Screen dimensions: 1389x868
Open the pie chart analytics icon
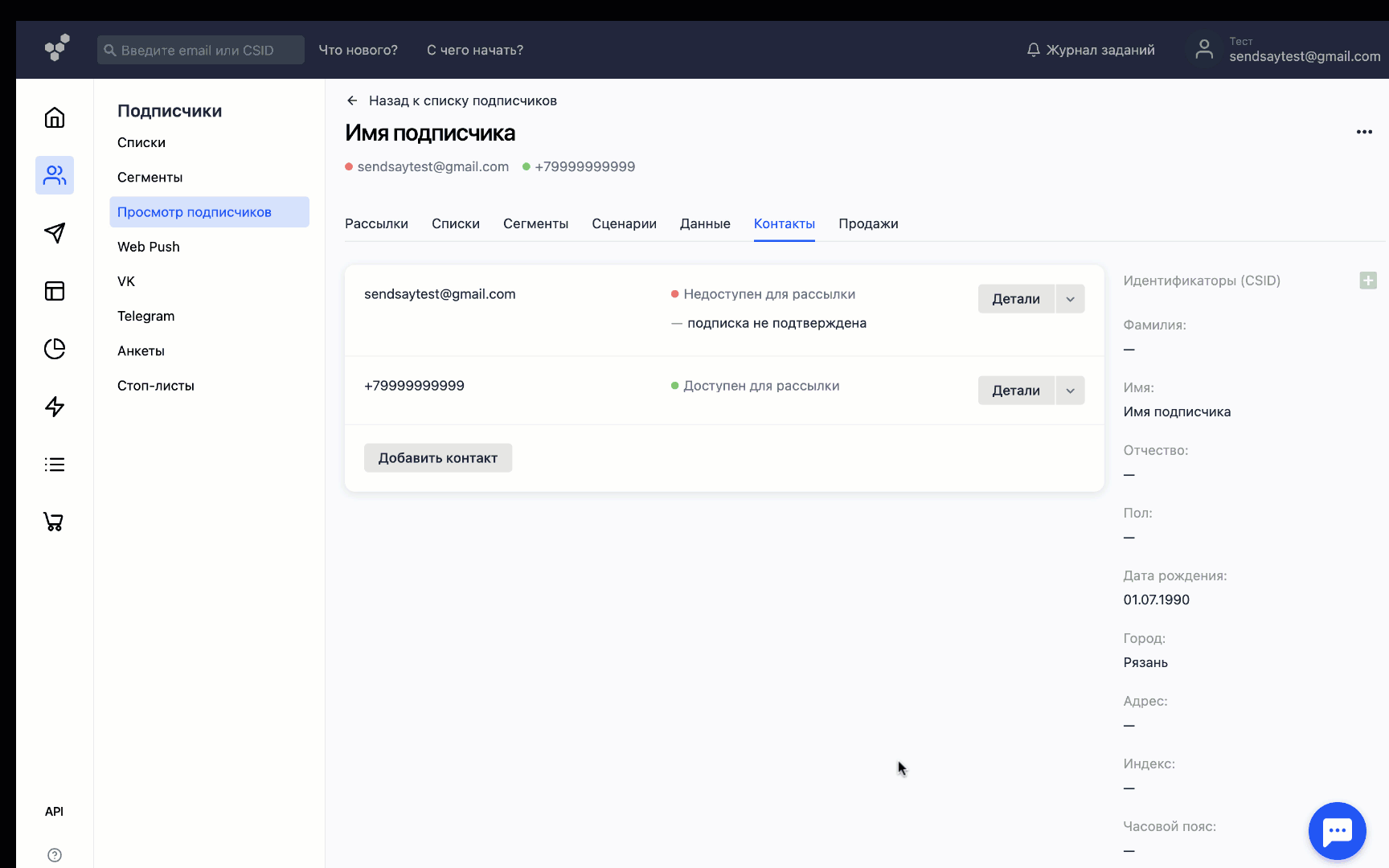coord(55,349)
